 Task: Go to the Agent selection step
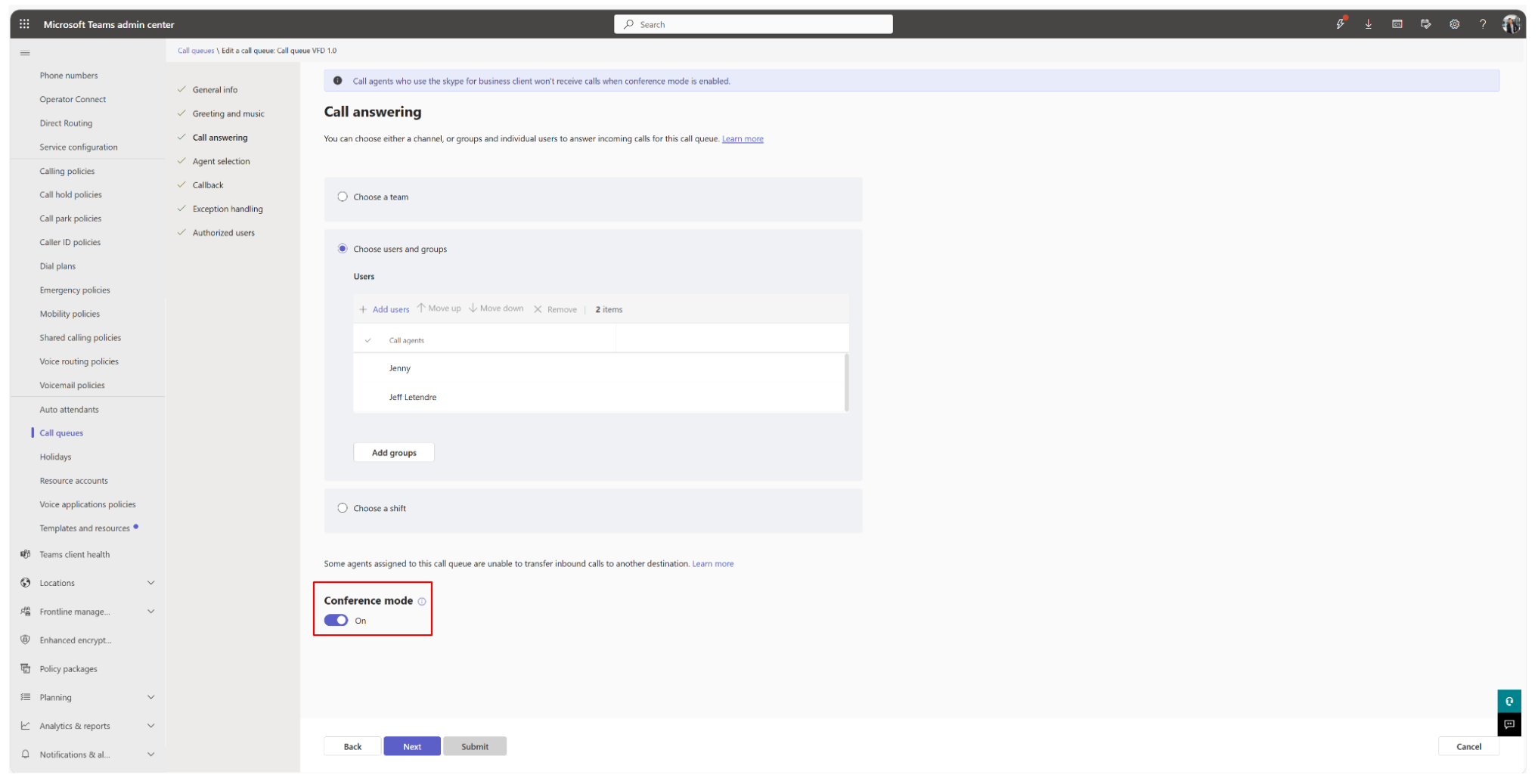(x=221, y=161)
